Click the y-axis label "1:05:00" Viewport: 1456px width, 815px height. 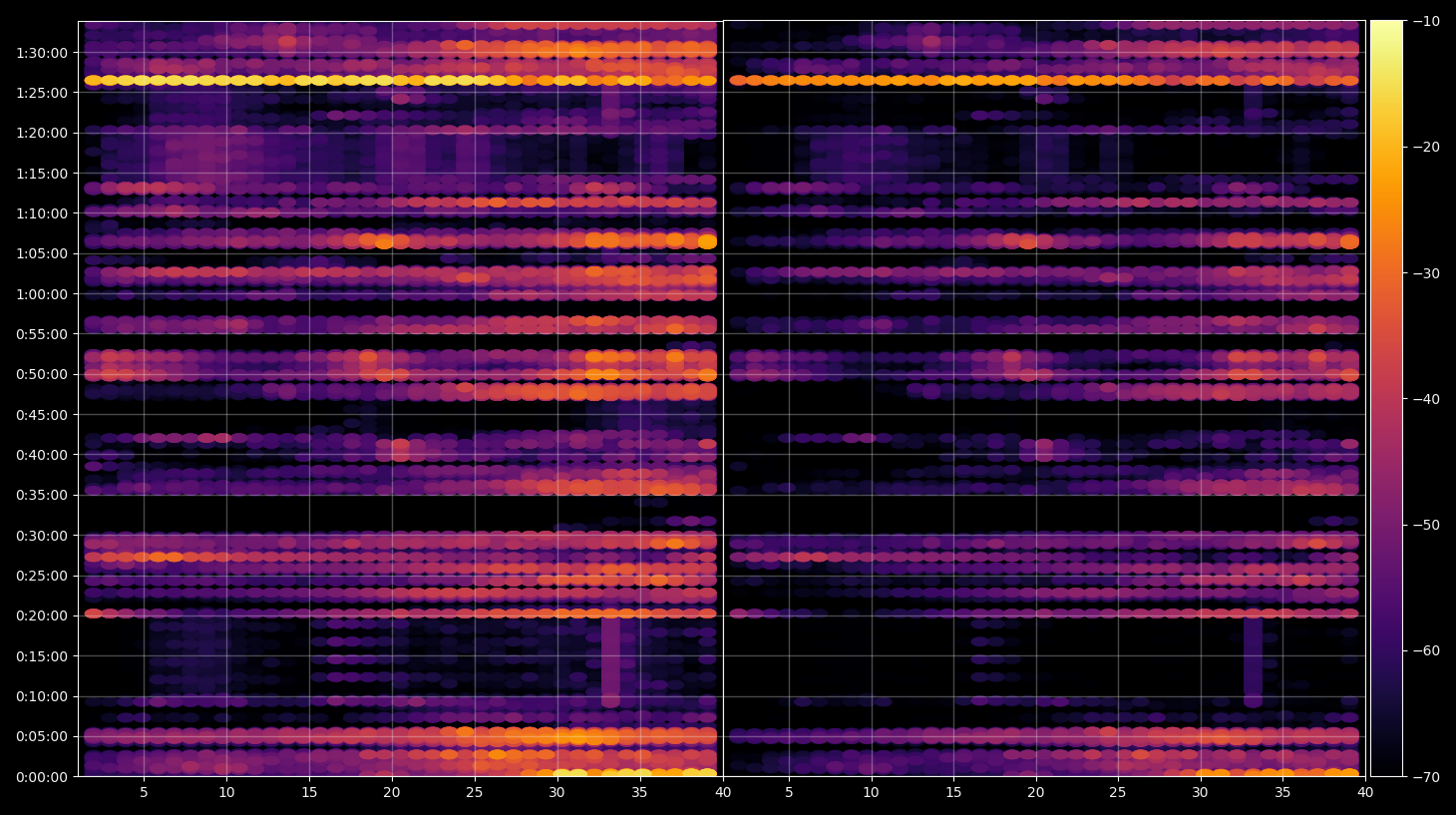click(x=42, y=253)
